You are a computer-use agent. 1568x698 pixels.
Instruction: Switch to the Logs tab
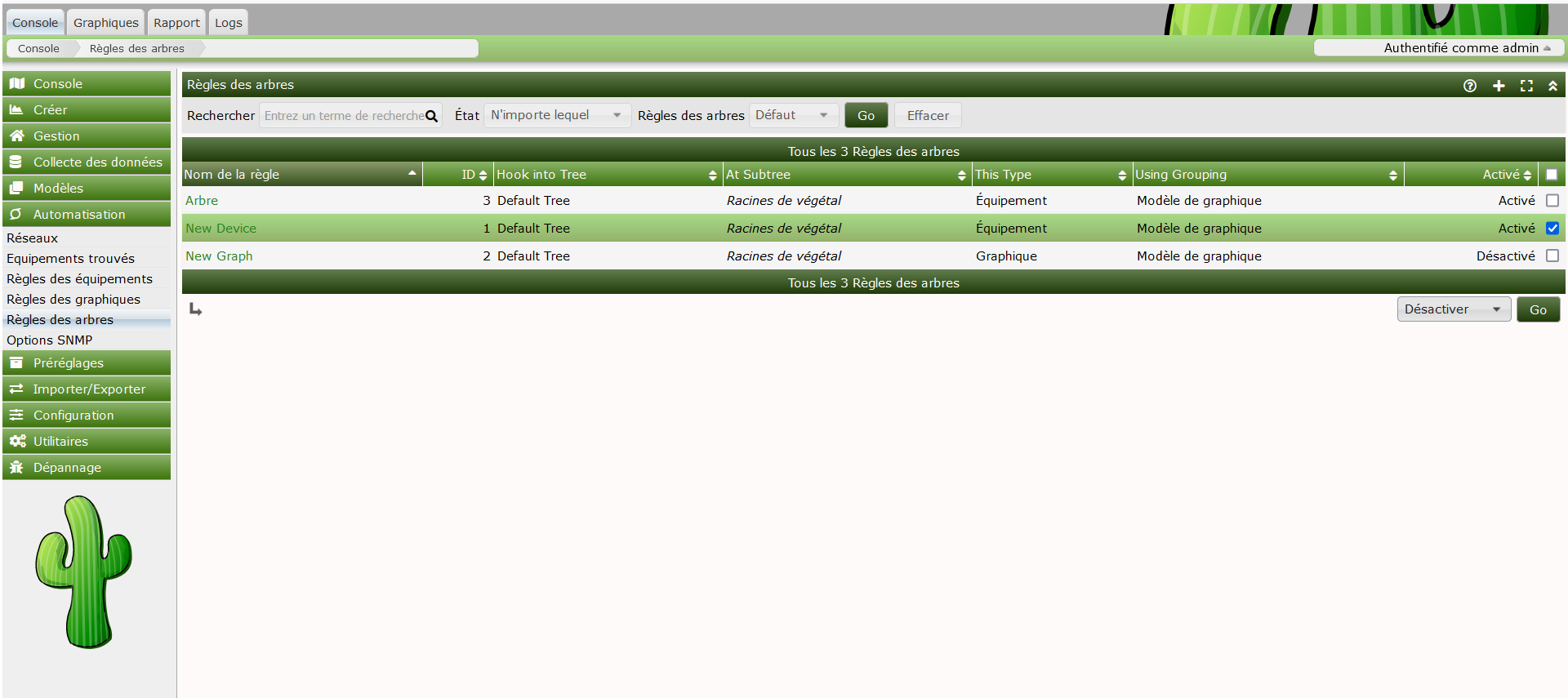pos(228,23)
